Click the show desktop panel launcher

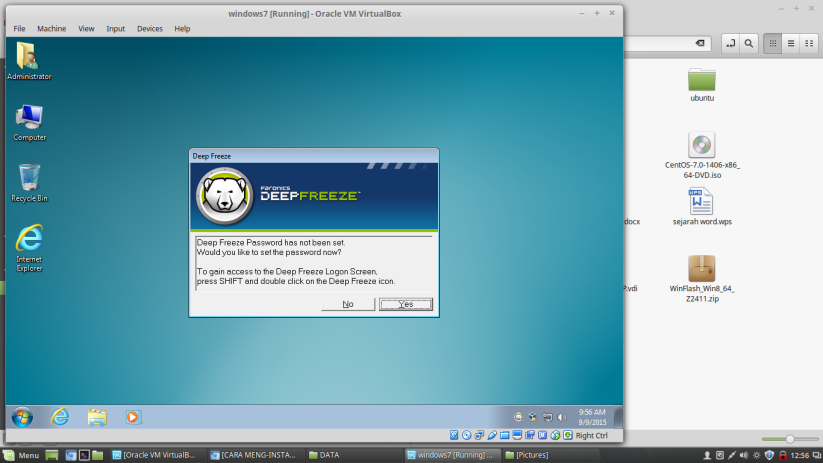(x=51, y=455)
